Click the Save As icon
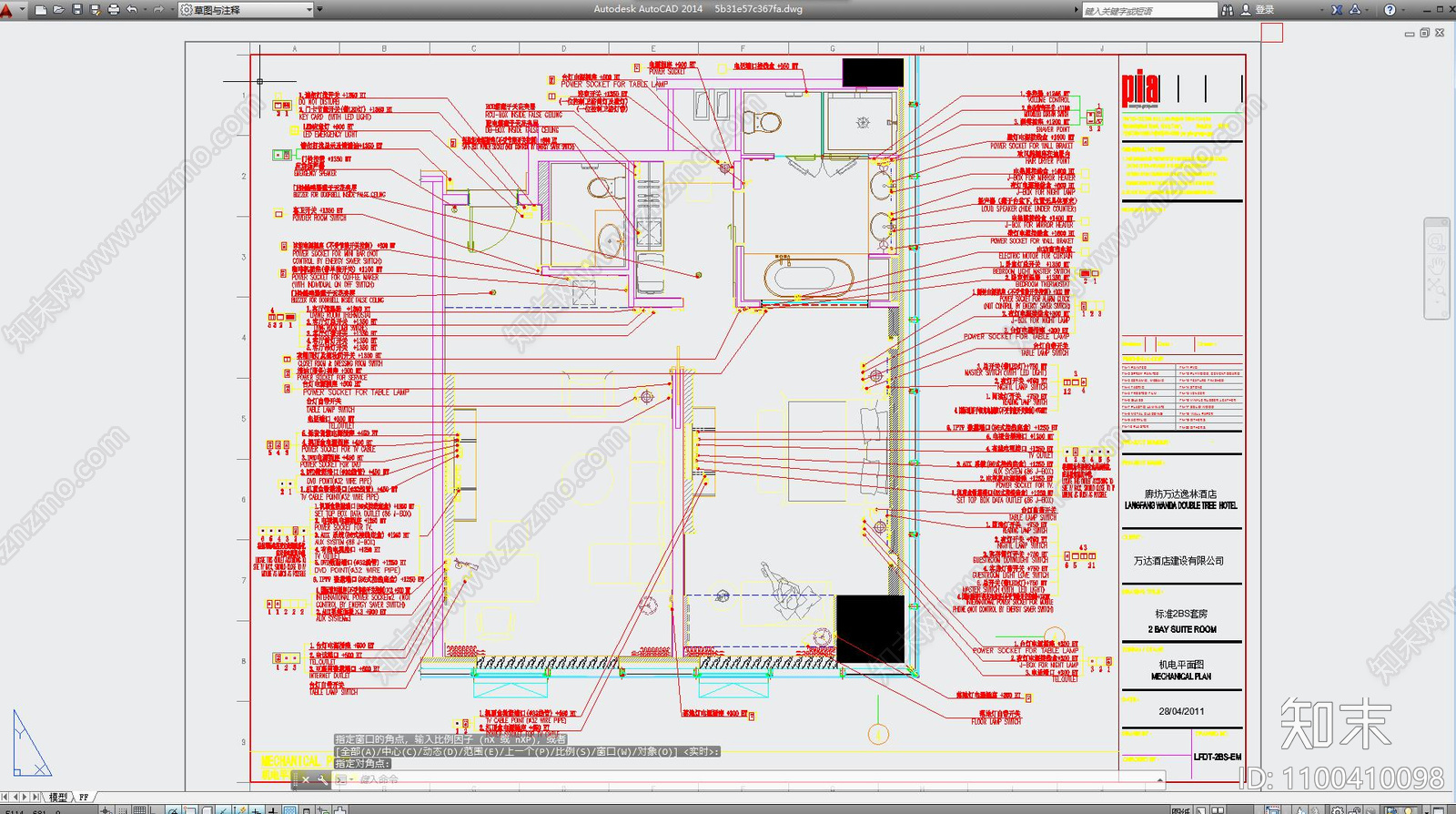 pyautogui.click(x=95, y=10)
